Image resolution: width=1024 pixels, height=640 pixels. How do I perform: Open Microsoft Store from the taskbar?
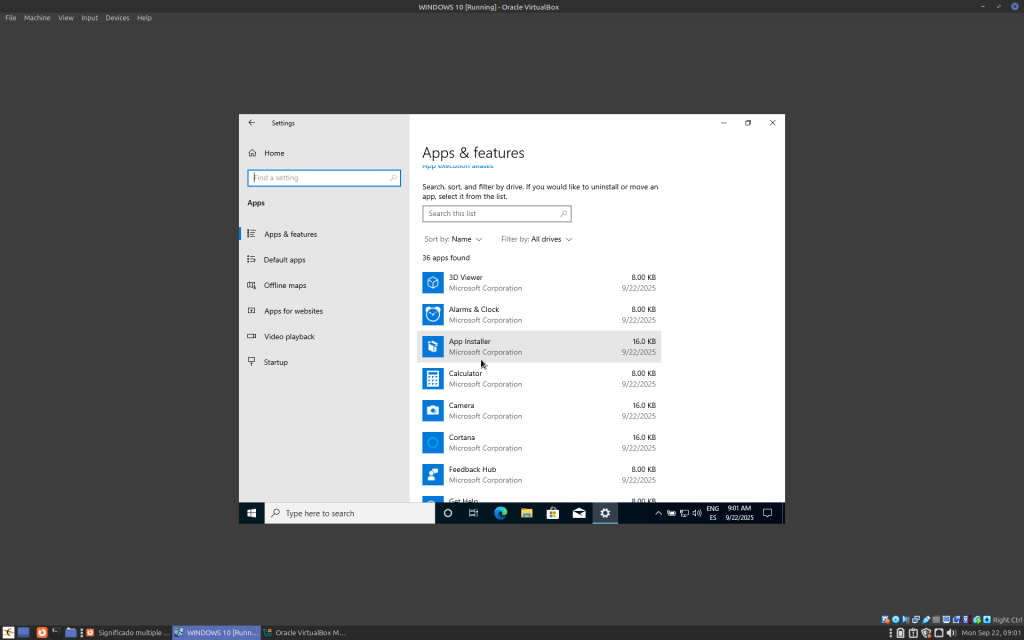coord(552,513)
